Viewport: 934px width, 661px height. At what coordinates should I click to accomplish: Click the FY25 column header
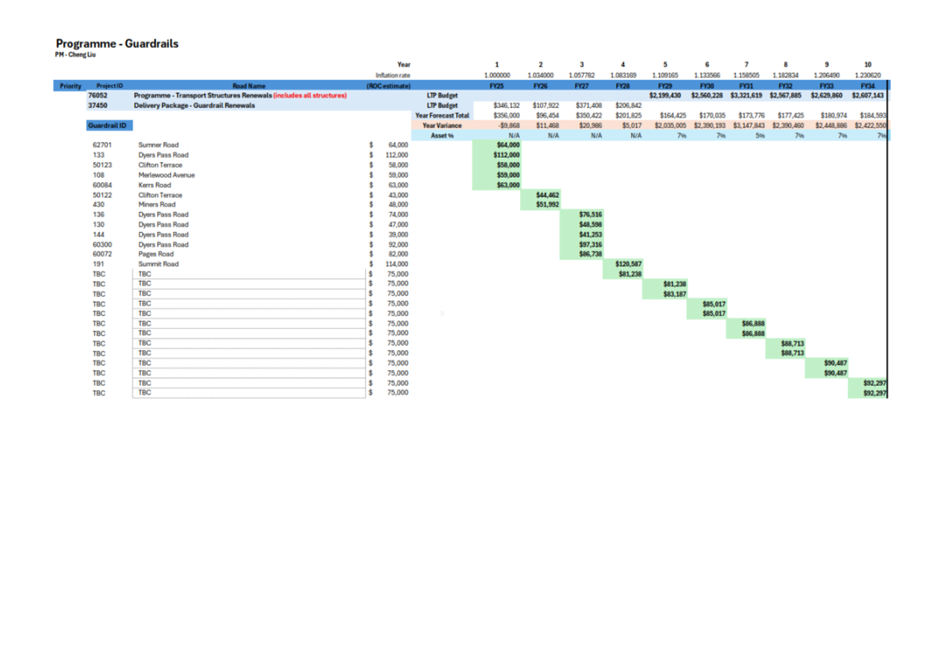(x=496, y=86)
